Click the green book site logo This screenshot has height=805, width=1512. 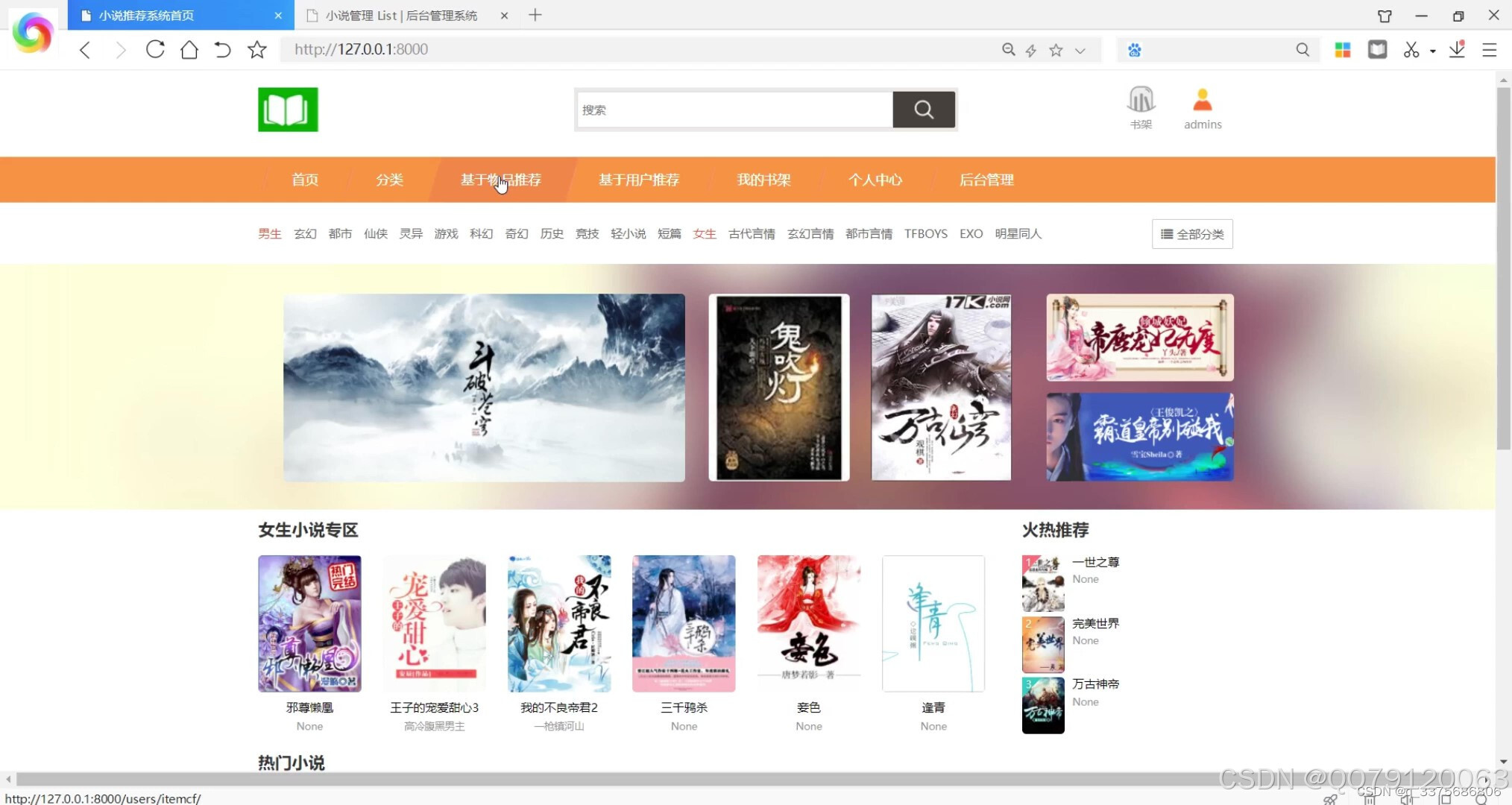point(288,110)
